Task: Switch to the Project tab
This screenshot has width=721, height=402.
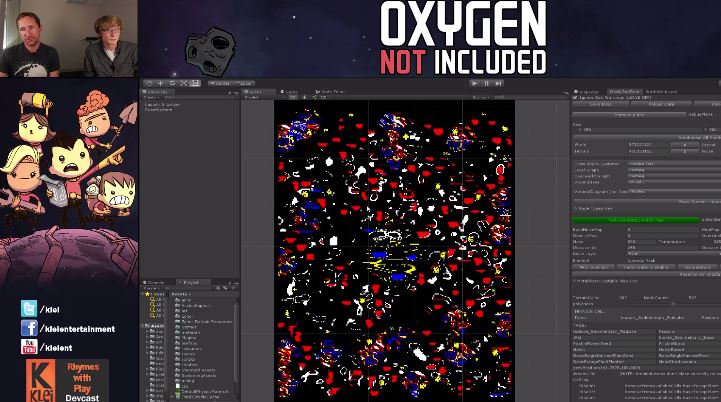Action: tap(185, 283)
